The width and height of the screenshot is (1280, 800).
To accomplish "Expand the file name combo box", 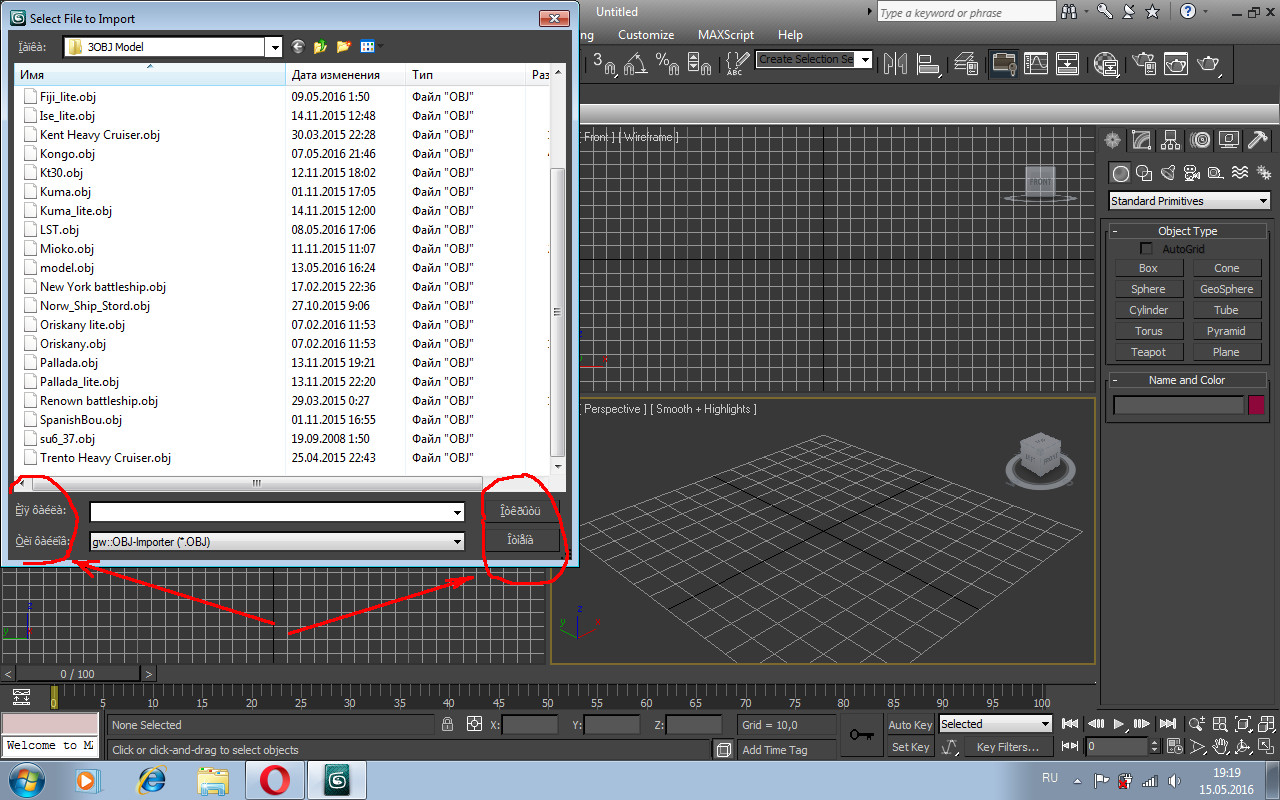I will tap(457, 512).
